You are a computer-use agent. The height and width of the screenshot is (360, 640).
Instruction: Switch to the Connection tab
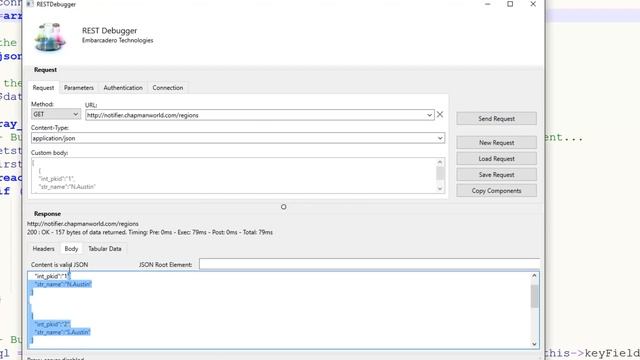pos(168,88)
